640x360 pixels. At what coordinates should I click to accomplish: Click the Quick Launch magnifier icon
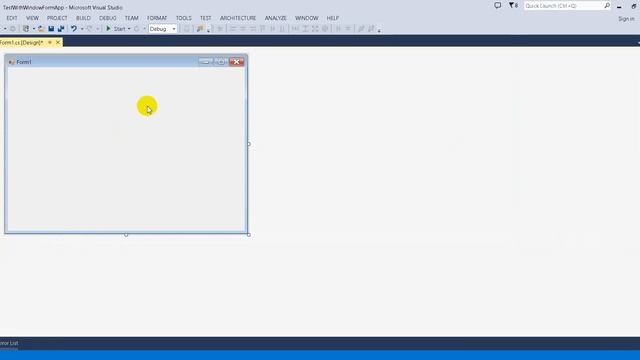pyautogui.click(x=607, y=5)
